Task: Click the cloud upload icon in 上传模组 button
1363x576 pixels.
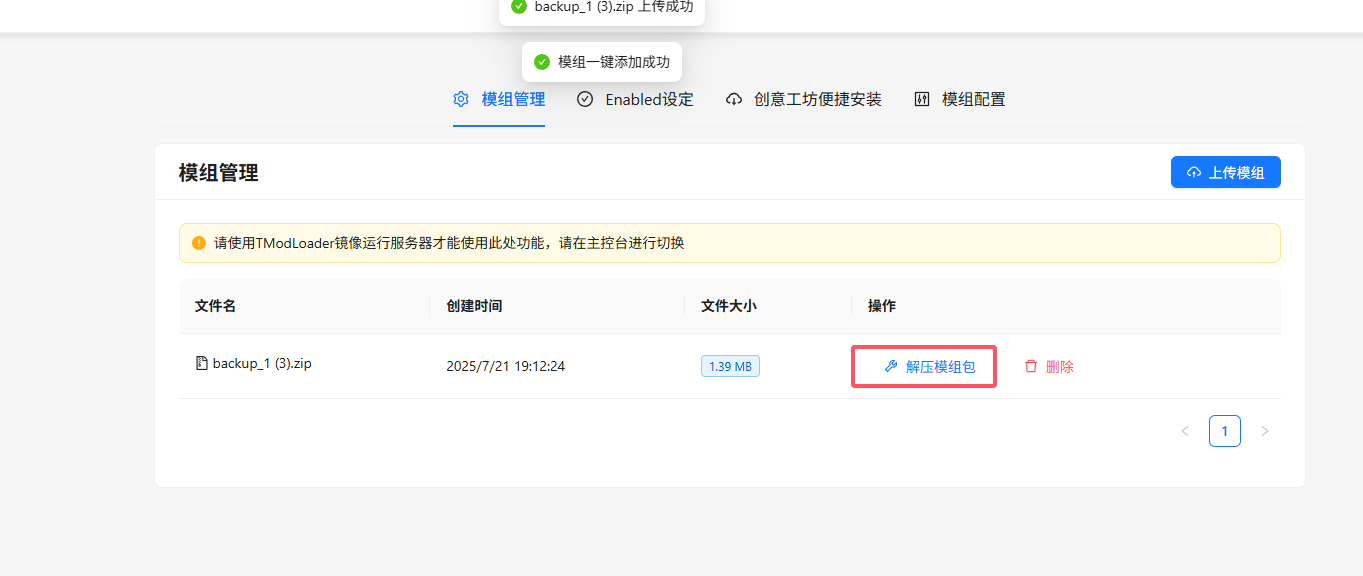Action: coord(1194,173)
